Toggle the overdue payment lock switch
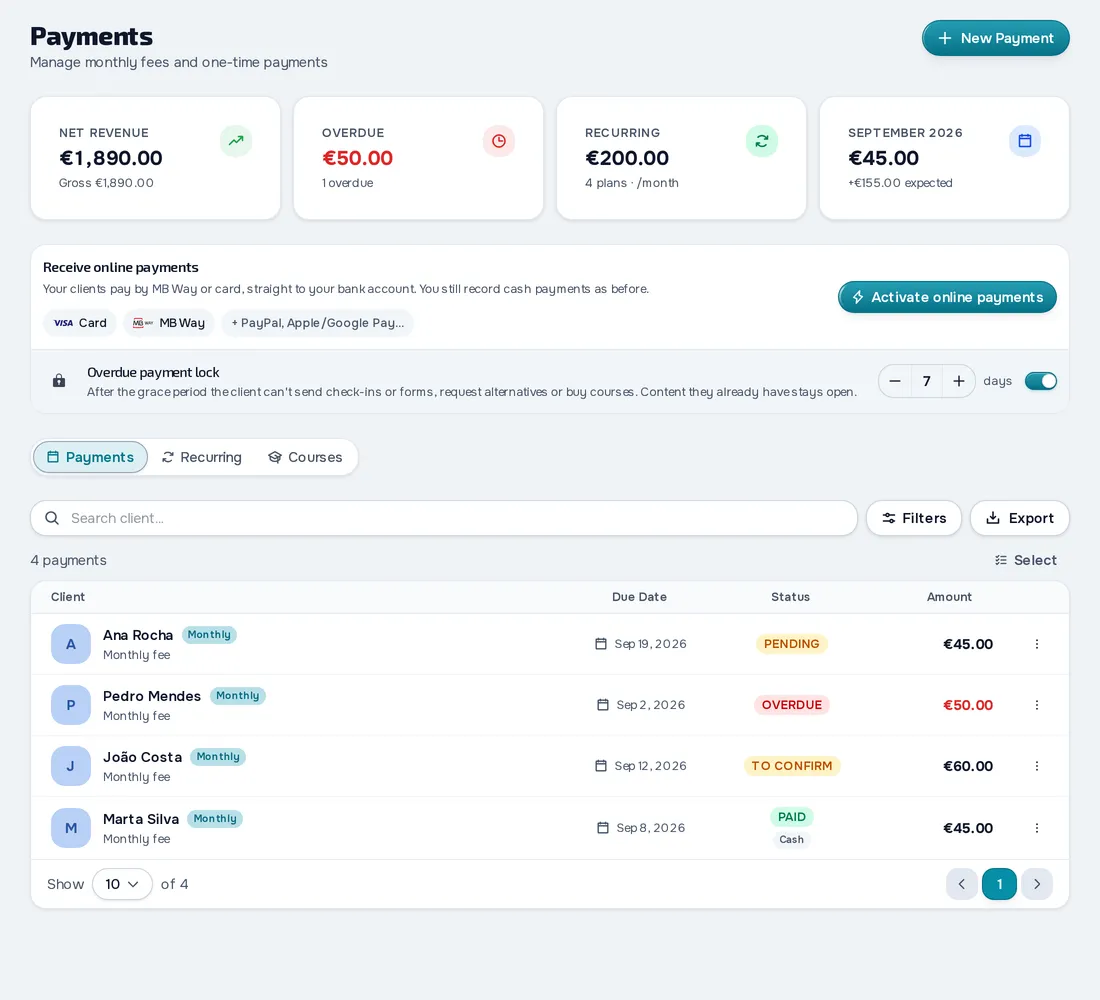 click(x=1040, y=381)
